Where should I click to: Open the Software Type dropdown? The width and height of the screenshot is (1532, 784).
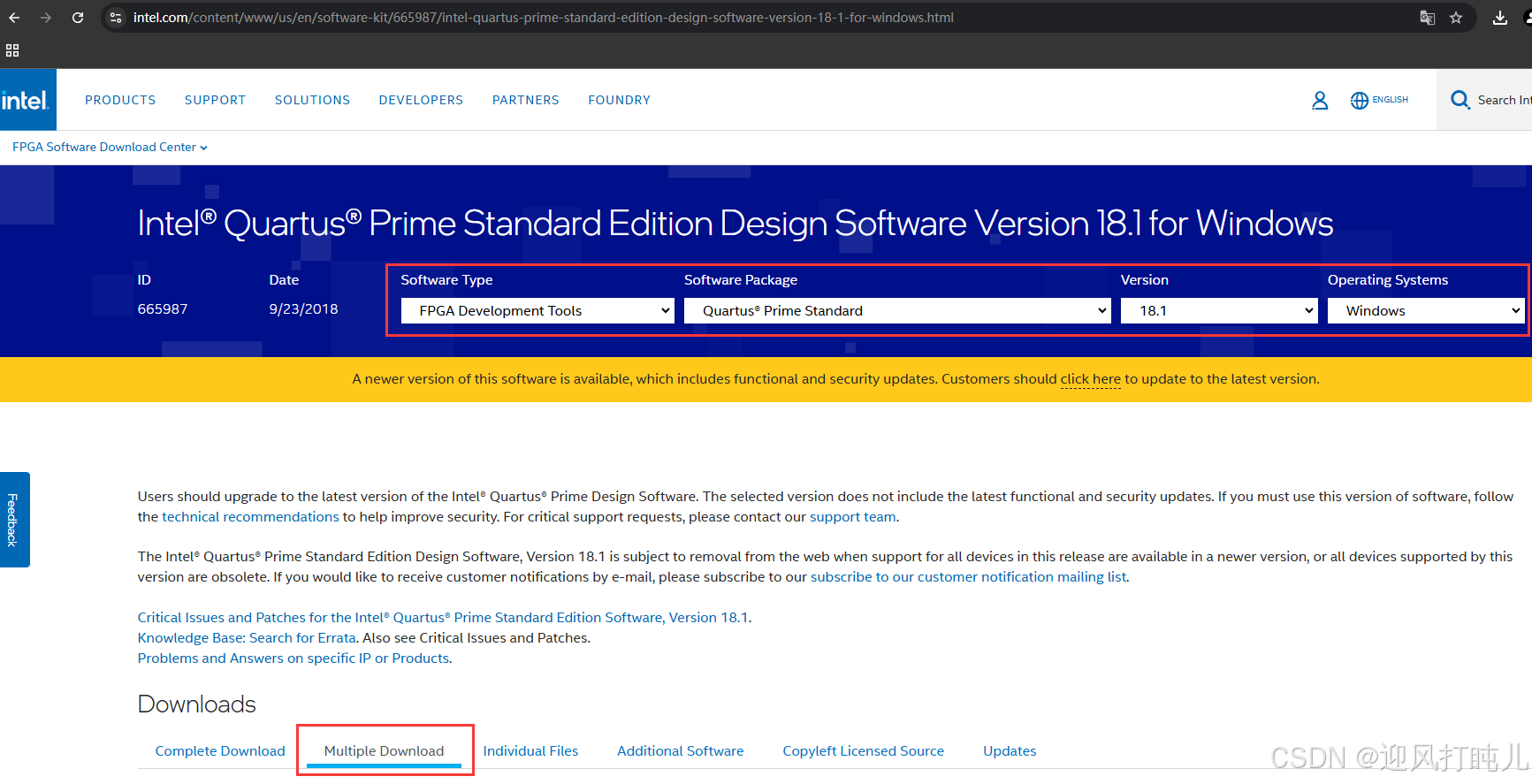coord(537,310)
